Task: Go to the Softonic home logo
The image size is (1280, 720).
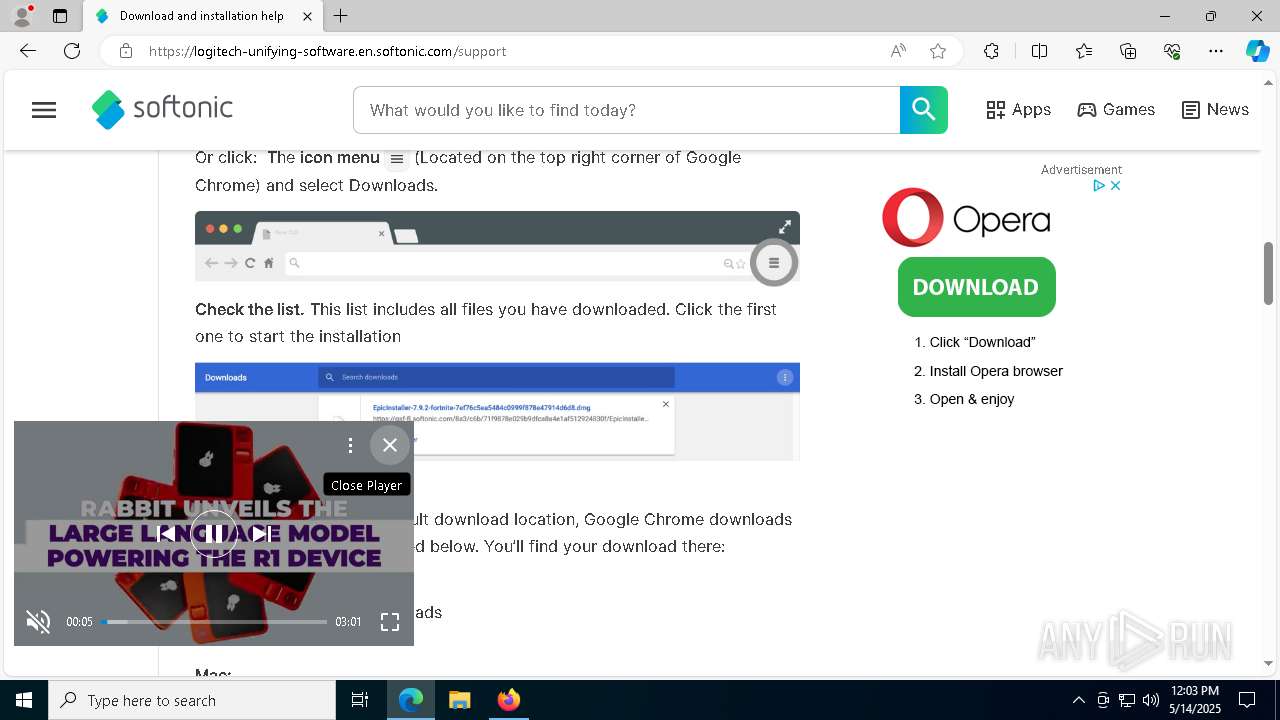Action: [x=162, y=109]
